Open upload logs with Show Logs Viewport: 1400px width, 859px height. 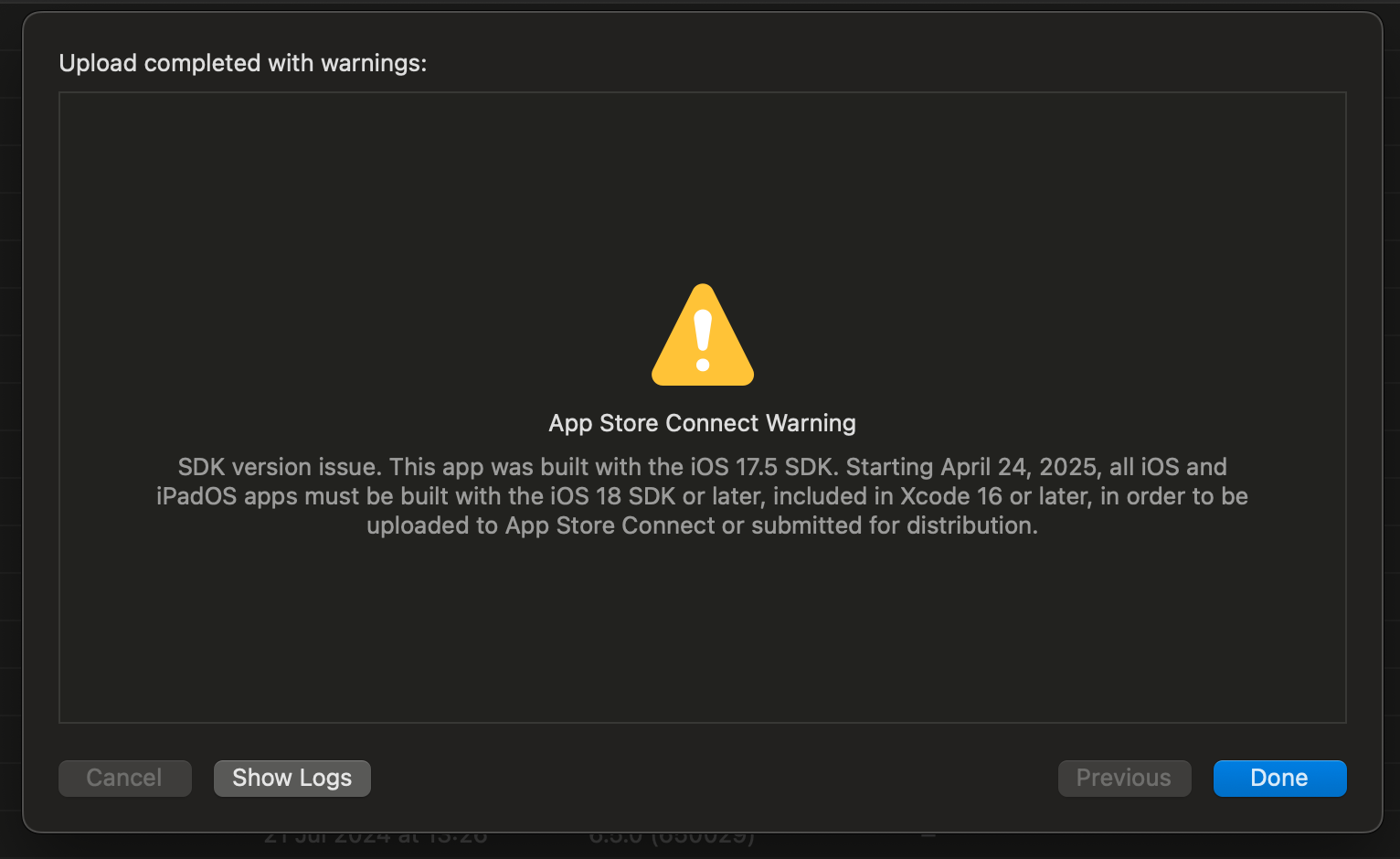[x=292, y=779]
